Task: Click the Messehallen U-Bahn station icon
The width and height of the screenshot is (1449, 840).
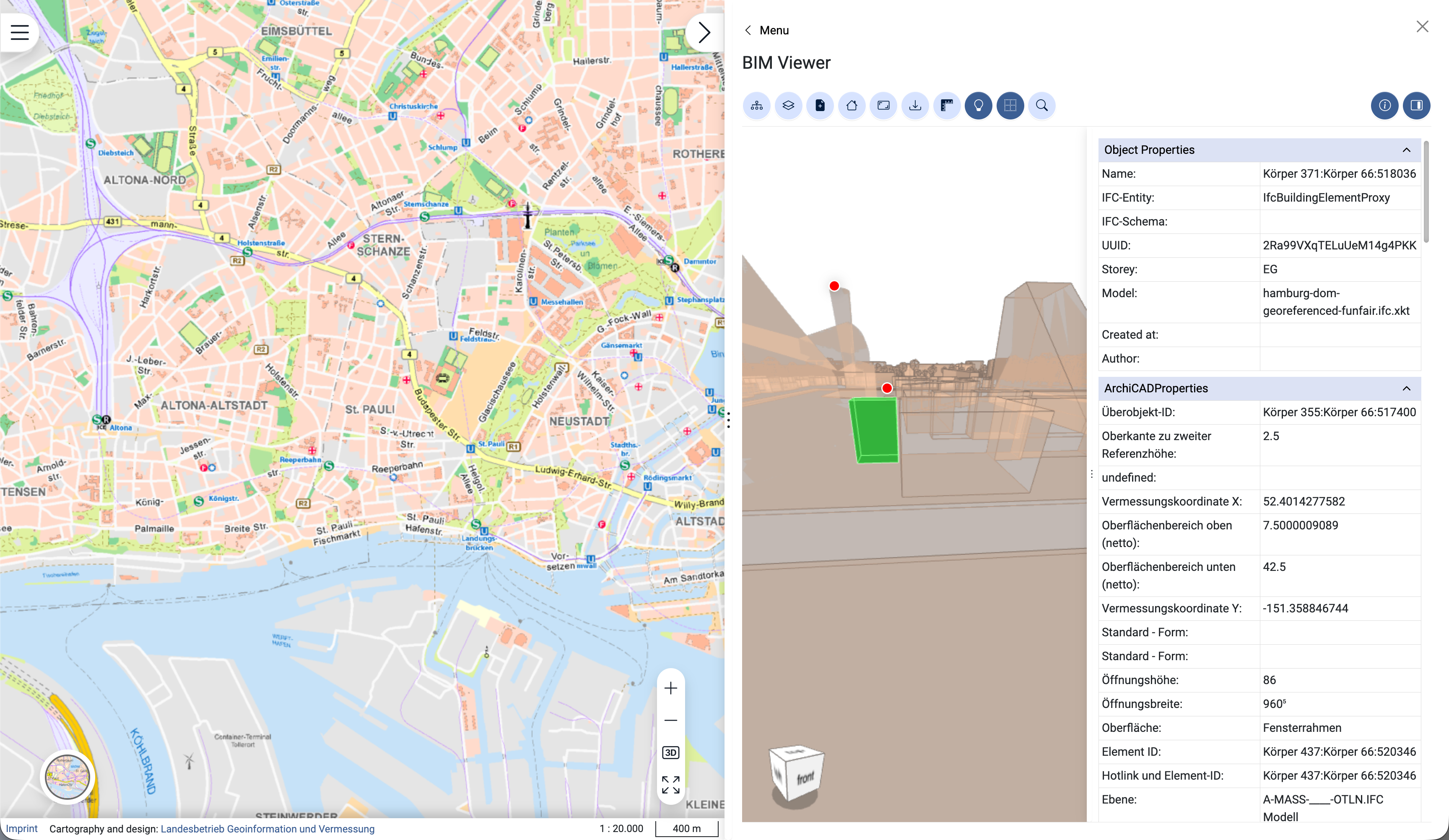Action: pos(533,302)
